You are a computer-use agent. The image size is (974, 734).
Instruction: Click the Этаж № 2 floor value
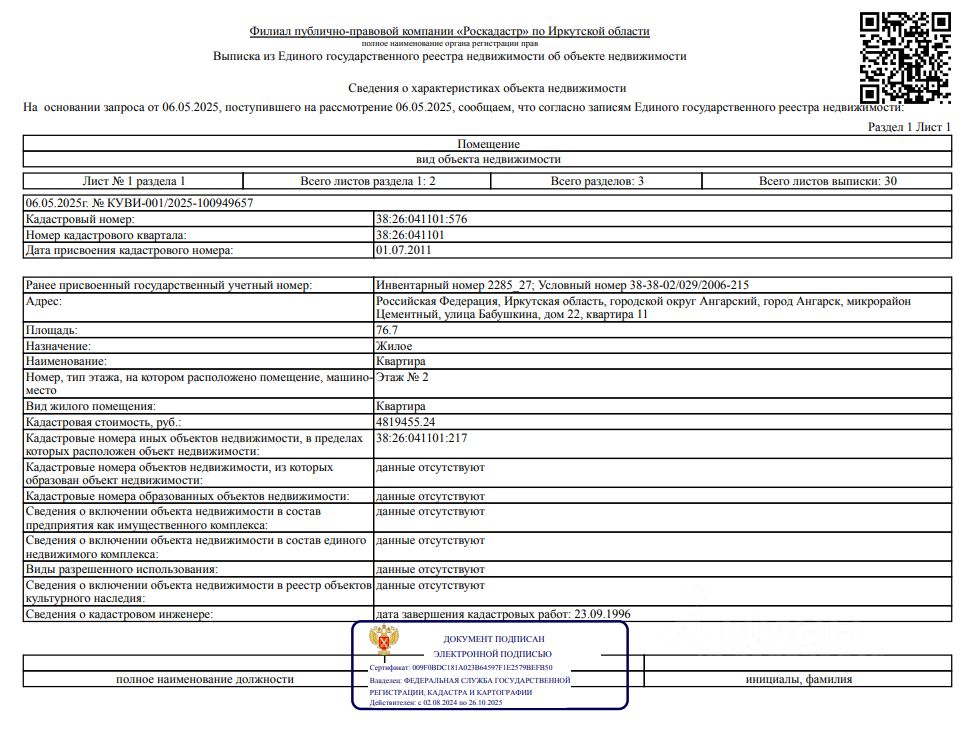402,378
